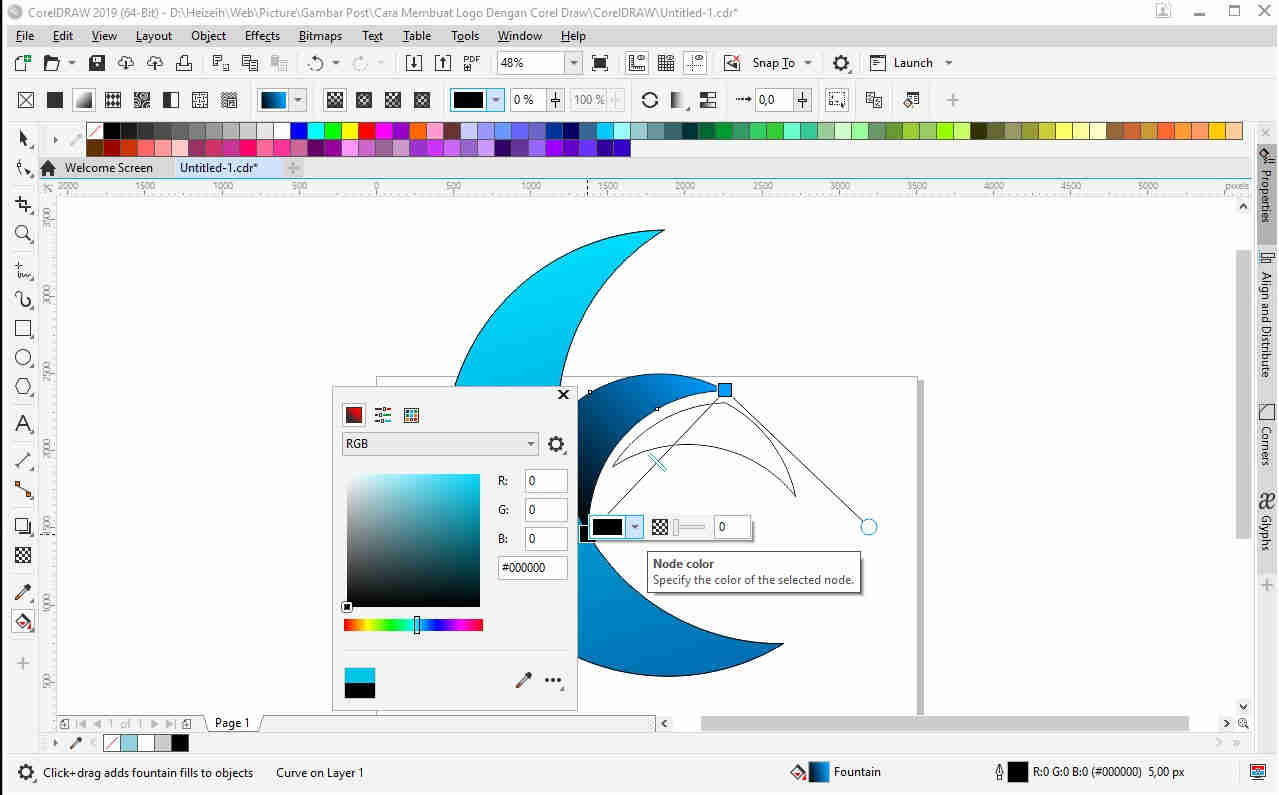Expand the Launch dropdown
This screenshot has height=795, width=1279.
pyautogui.click(x=949, y=63)
